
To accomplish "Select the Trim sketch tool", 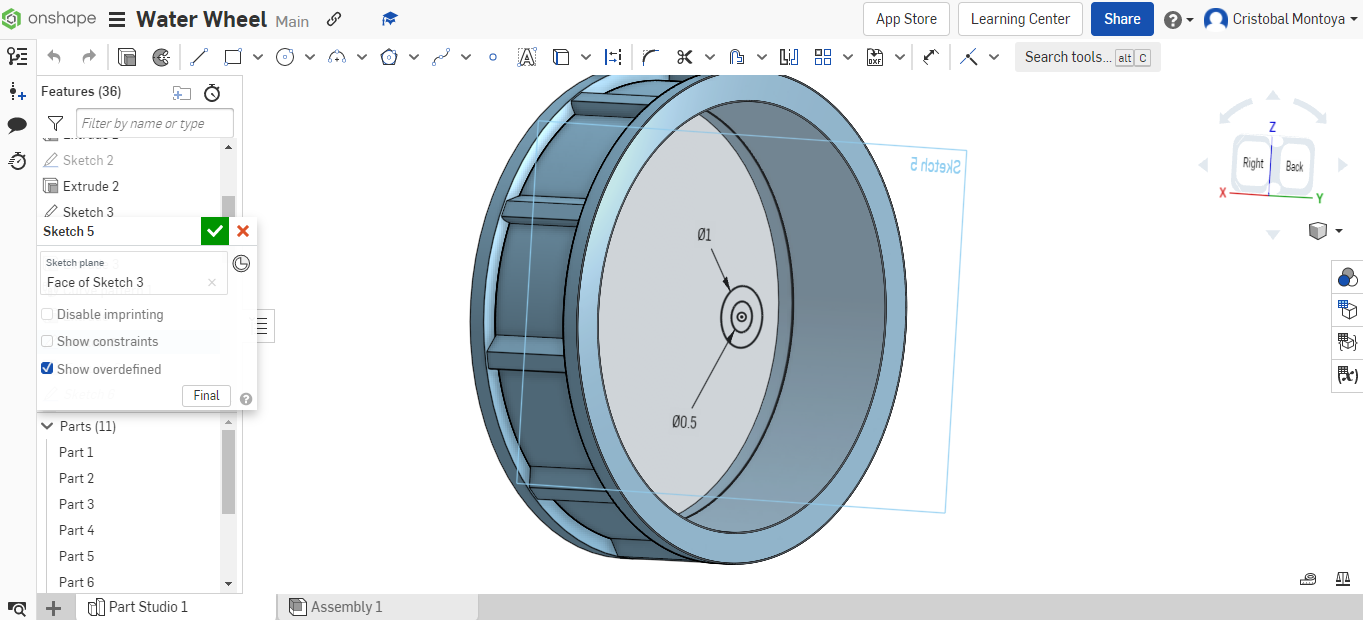I will pos(685,57).
